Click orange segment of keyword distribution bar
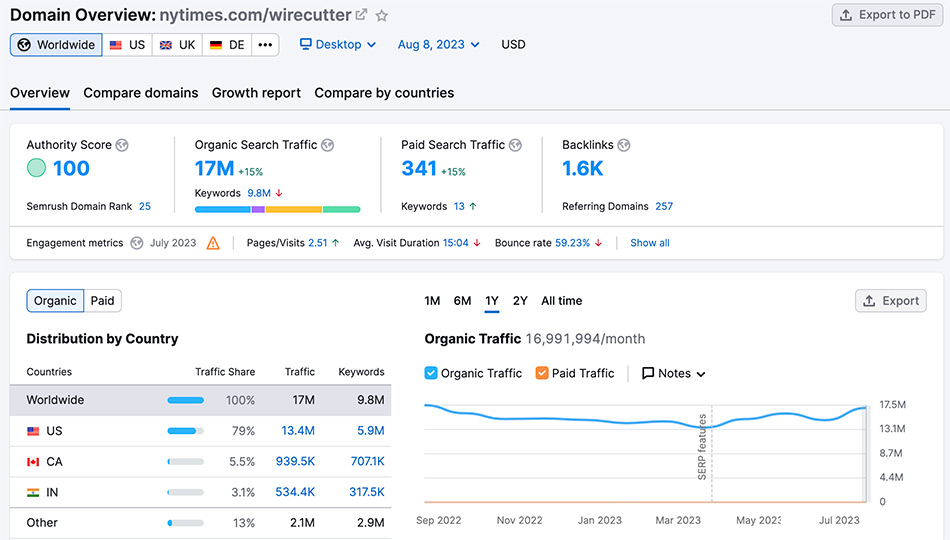 tap(294, 209)
